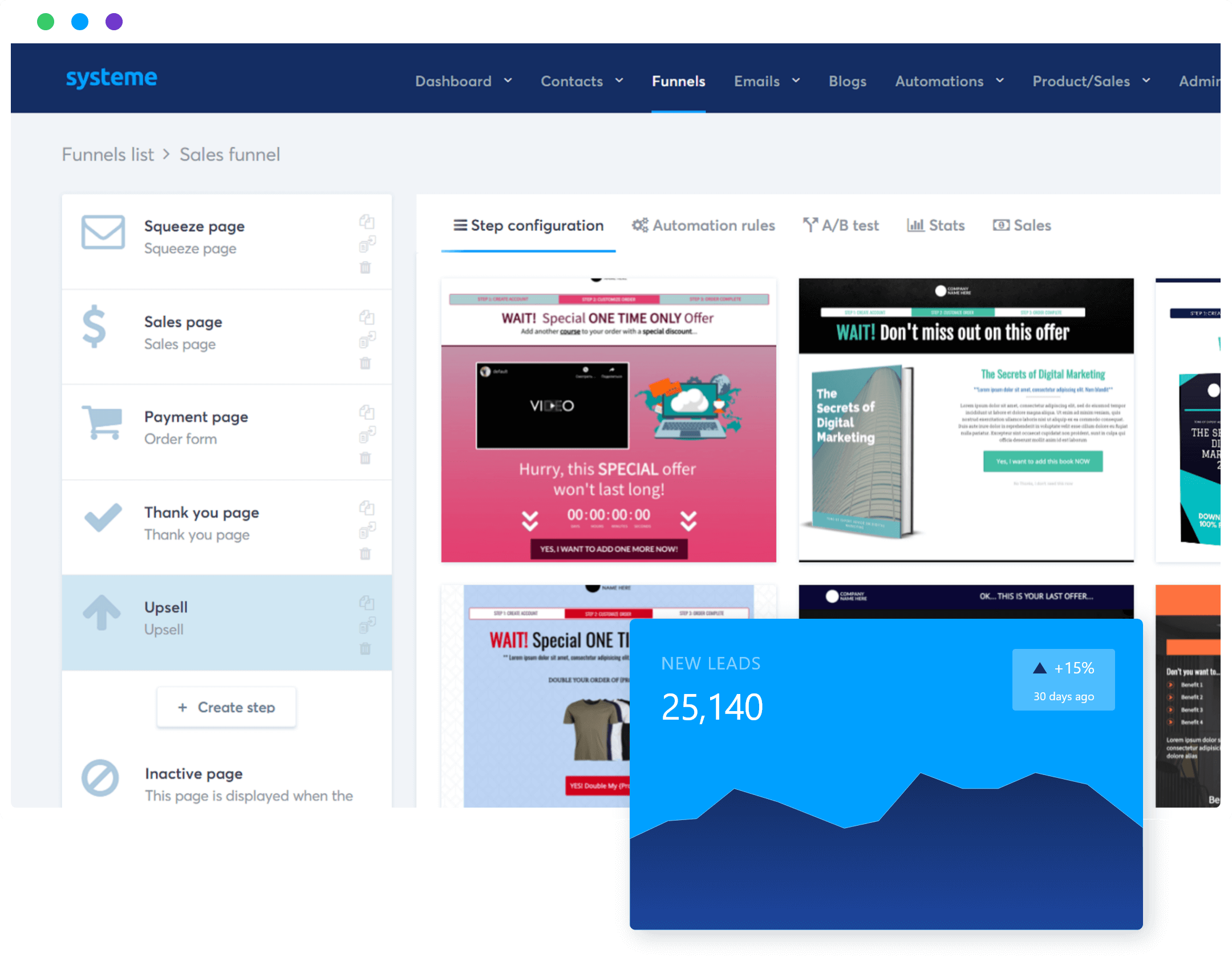1232x970 pixels.
Task: Click the Funnels list breadcrumb link
Action: point(106,154)
